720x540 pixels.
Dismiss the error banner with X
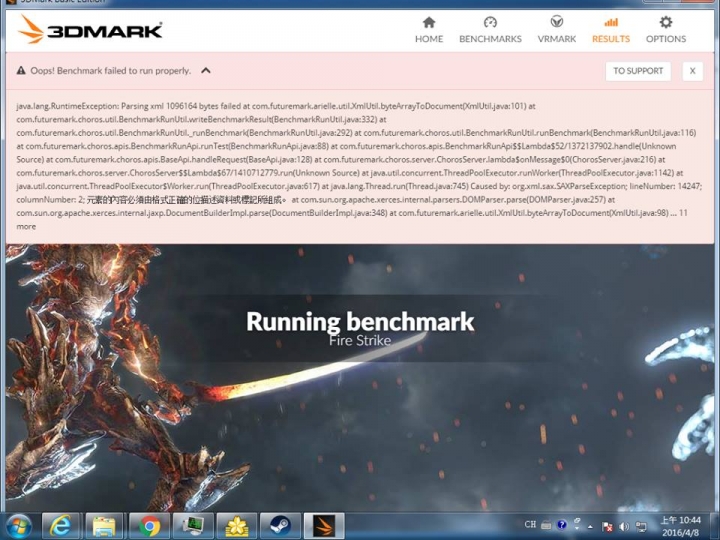(692, 71)
